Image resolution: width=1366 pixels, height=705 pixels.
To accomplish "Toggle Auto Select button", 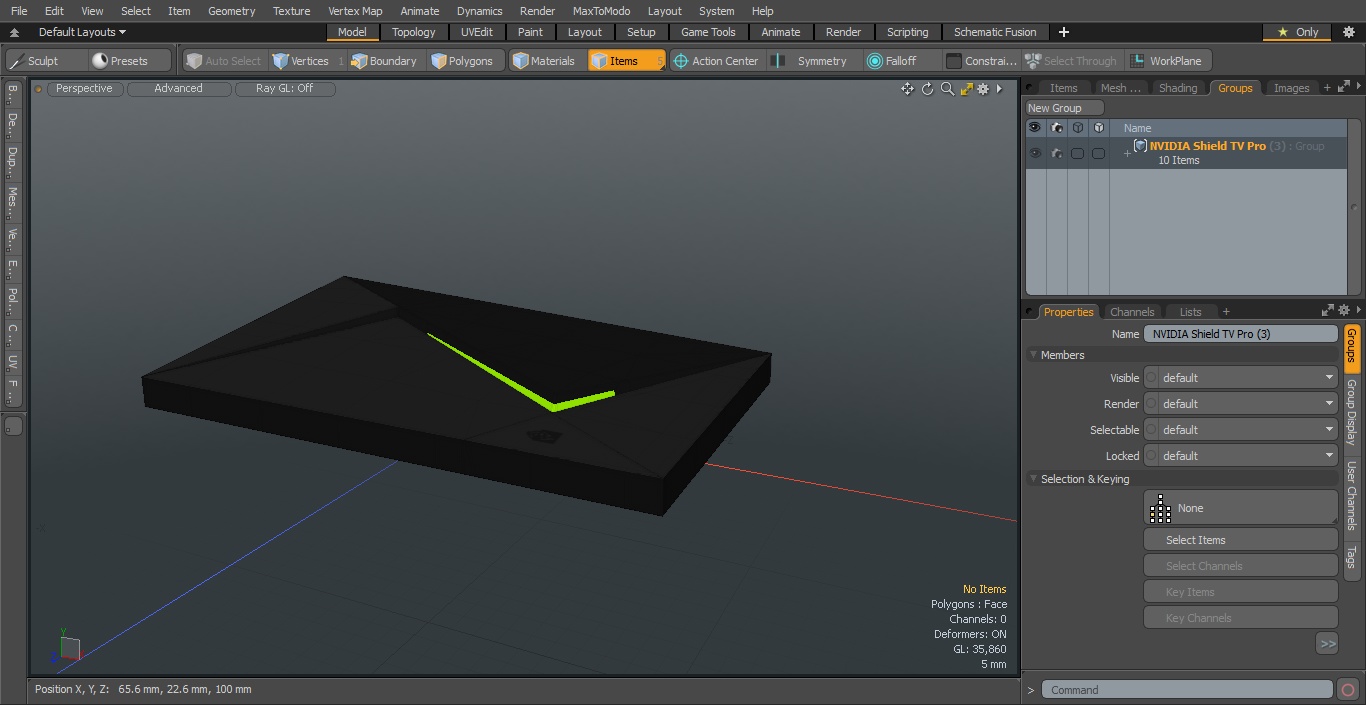I will pos(224,61).
